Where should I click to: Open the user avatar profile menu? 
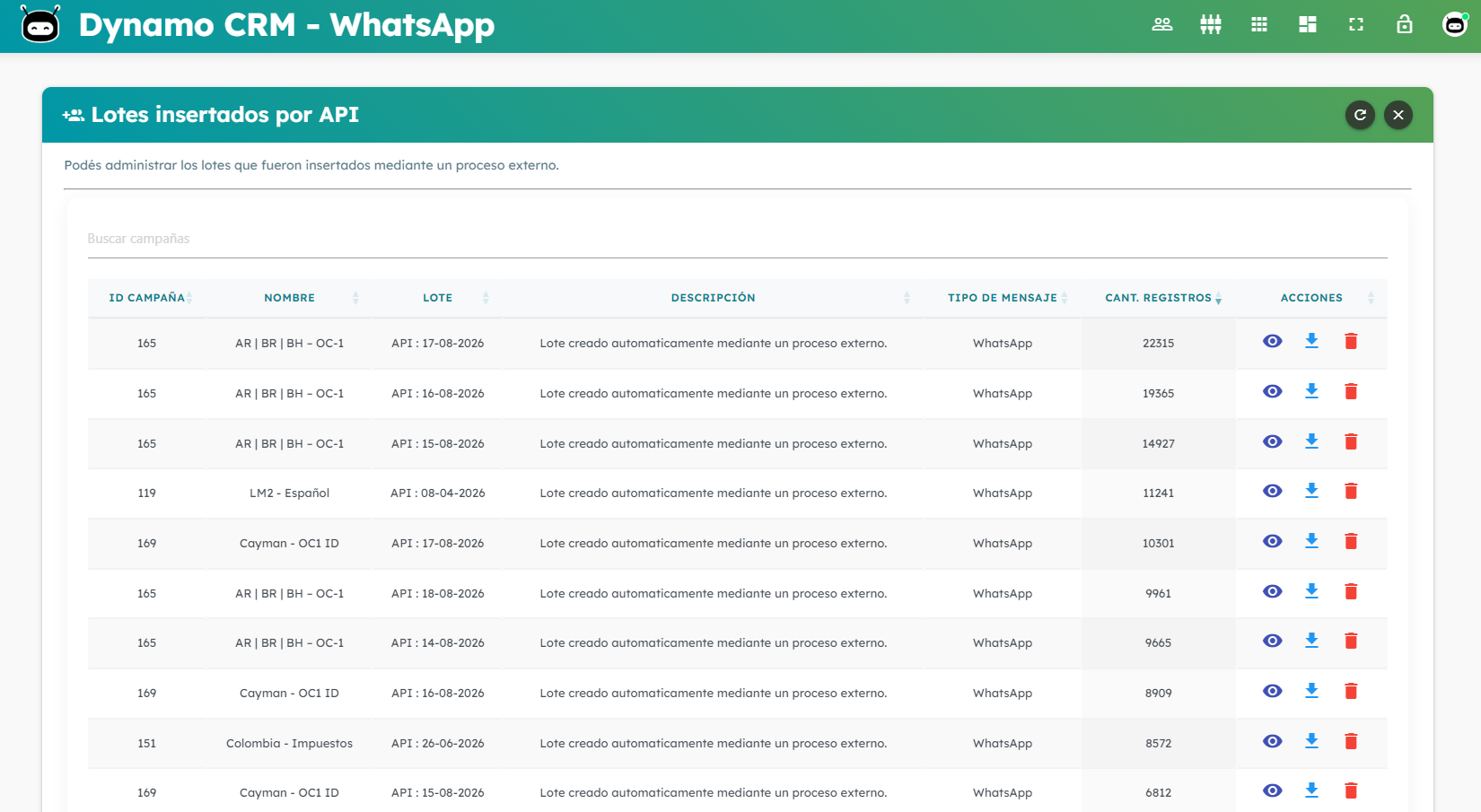1455,25
